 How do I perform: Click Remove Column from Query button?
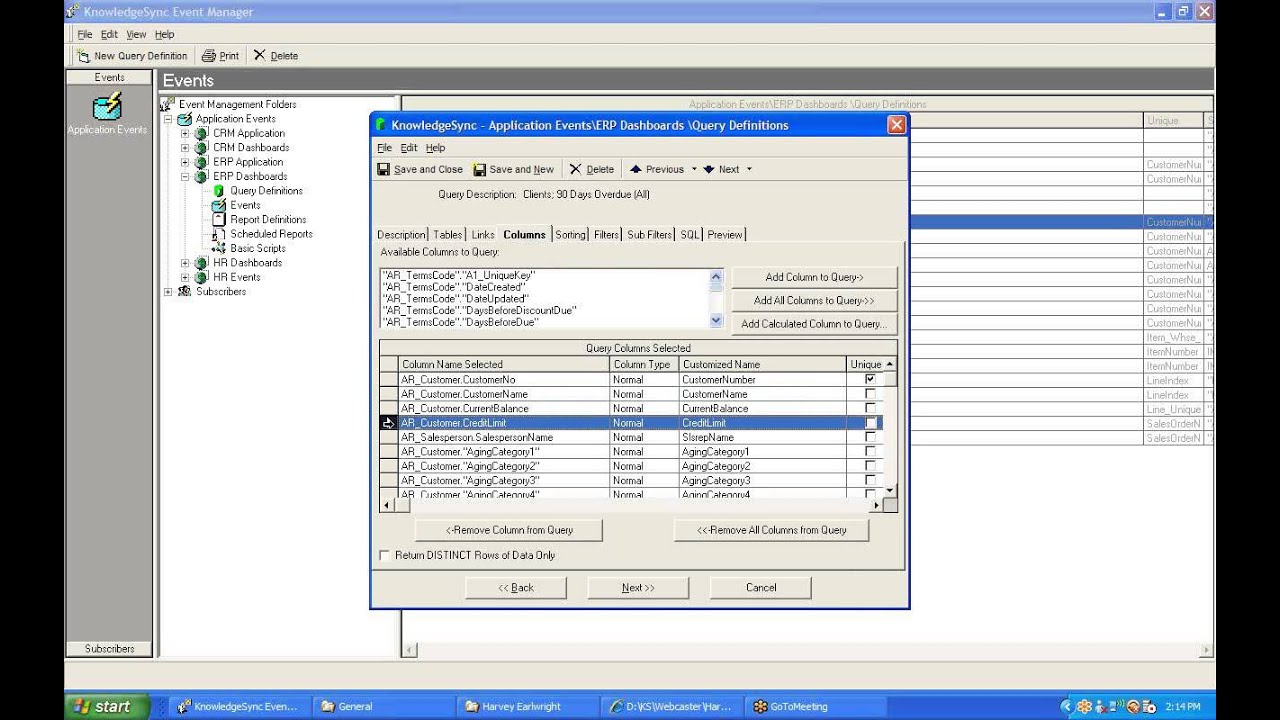pos(509,530)
